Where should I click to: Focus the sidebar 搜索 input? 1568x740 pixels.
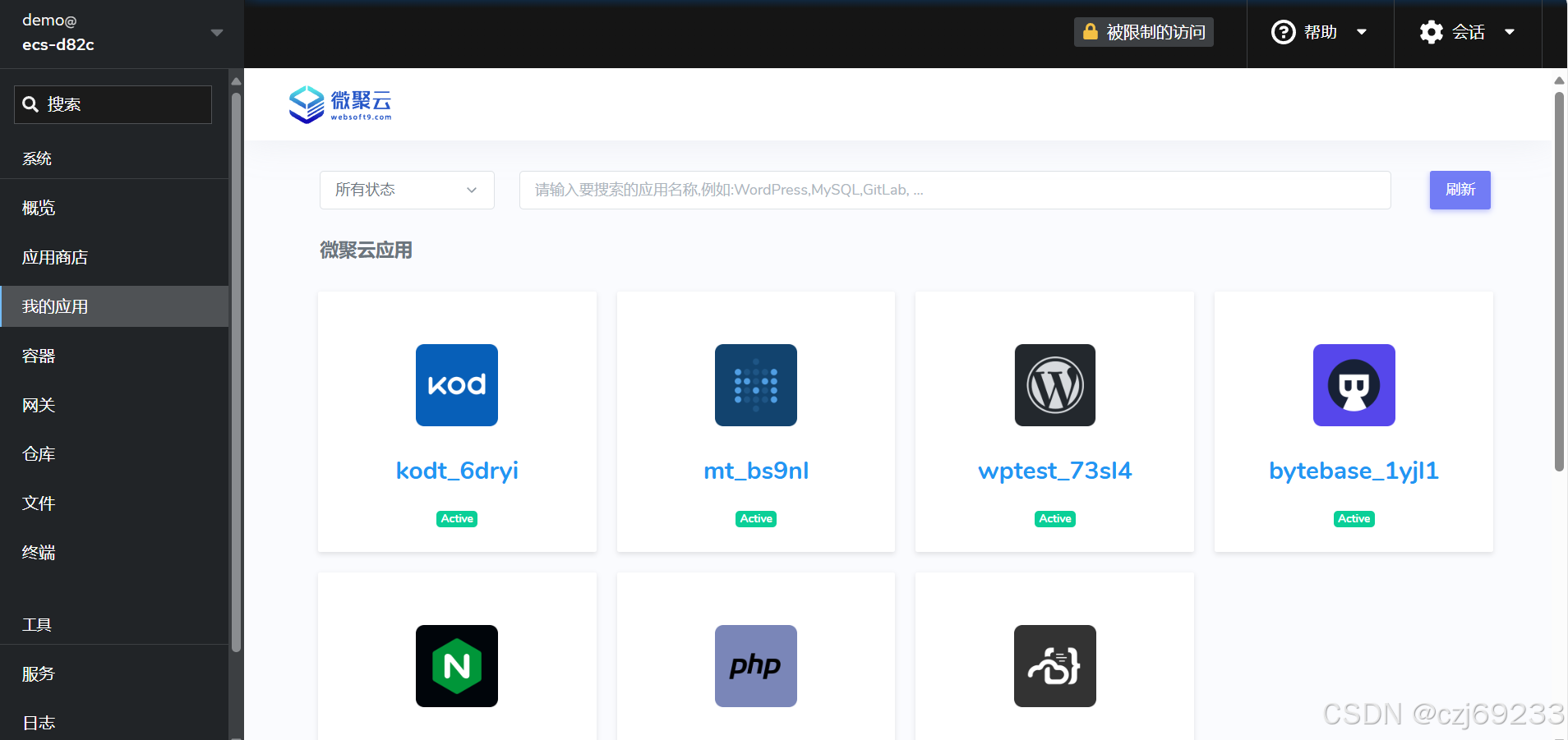[x=113, y=104]
